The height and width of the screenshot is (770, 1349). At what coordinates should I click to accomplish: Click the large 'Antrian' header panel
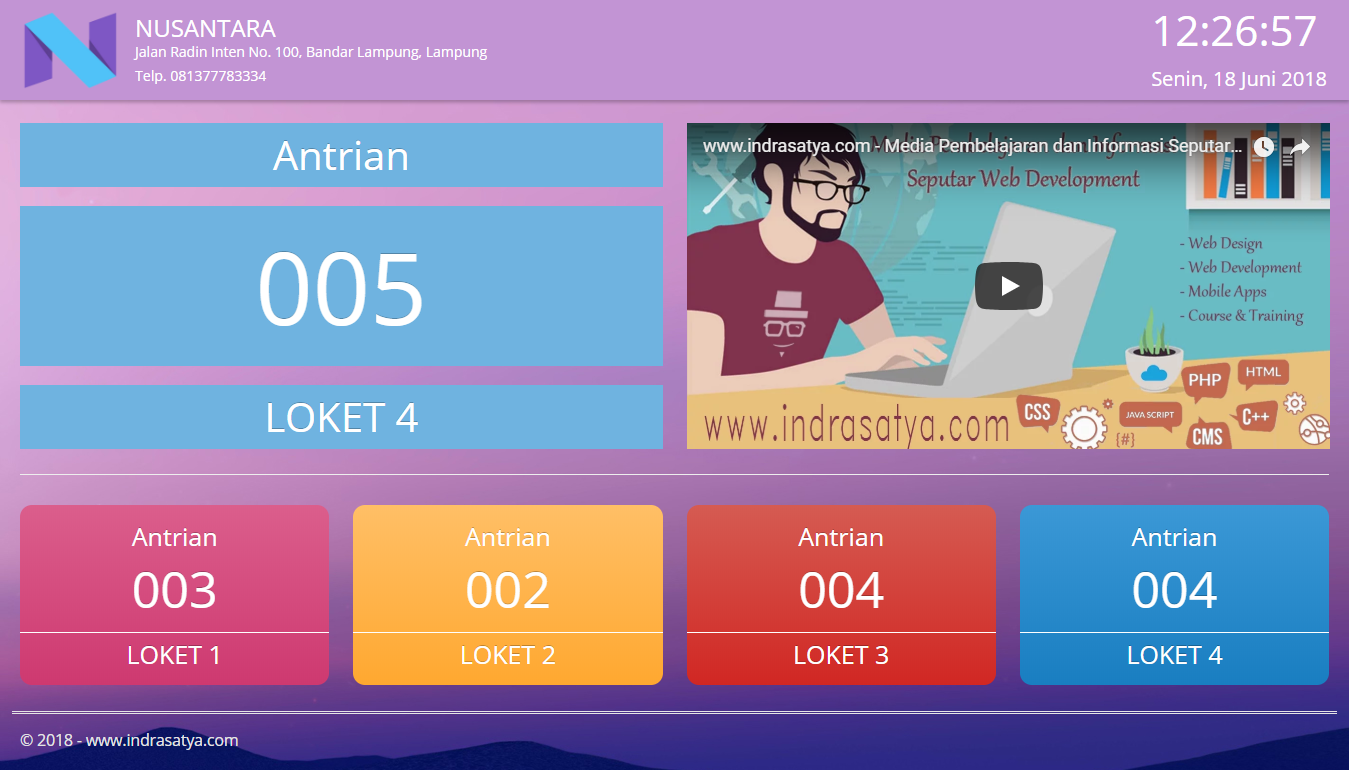coord(341,155)
